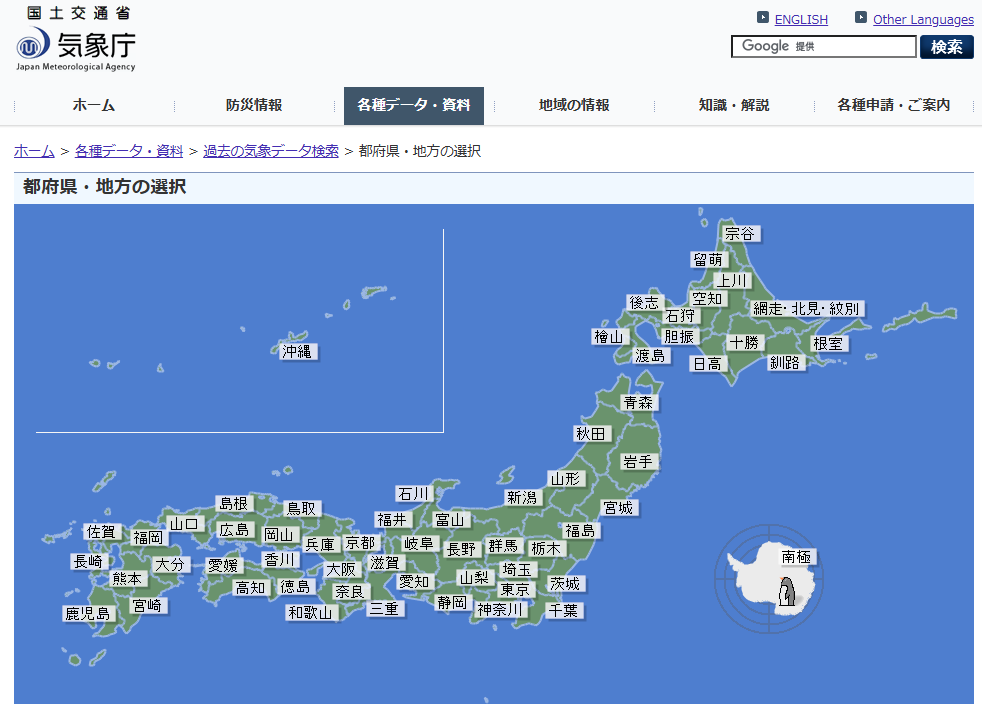982x710 pixels.
Task: Select 沖縄 on the map
Action: pos(297,351)
